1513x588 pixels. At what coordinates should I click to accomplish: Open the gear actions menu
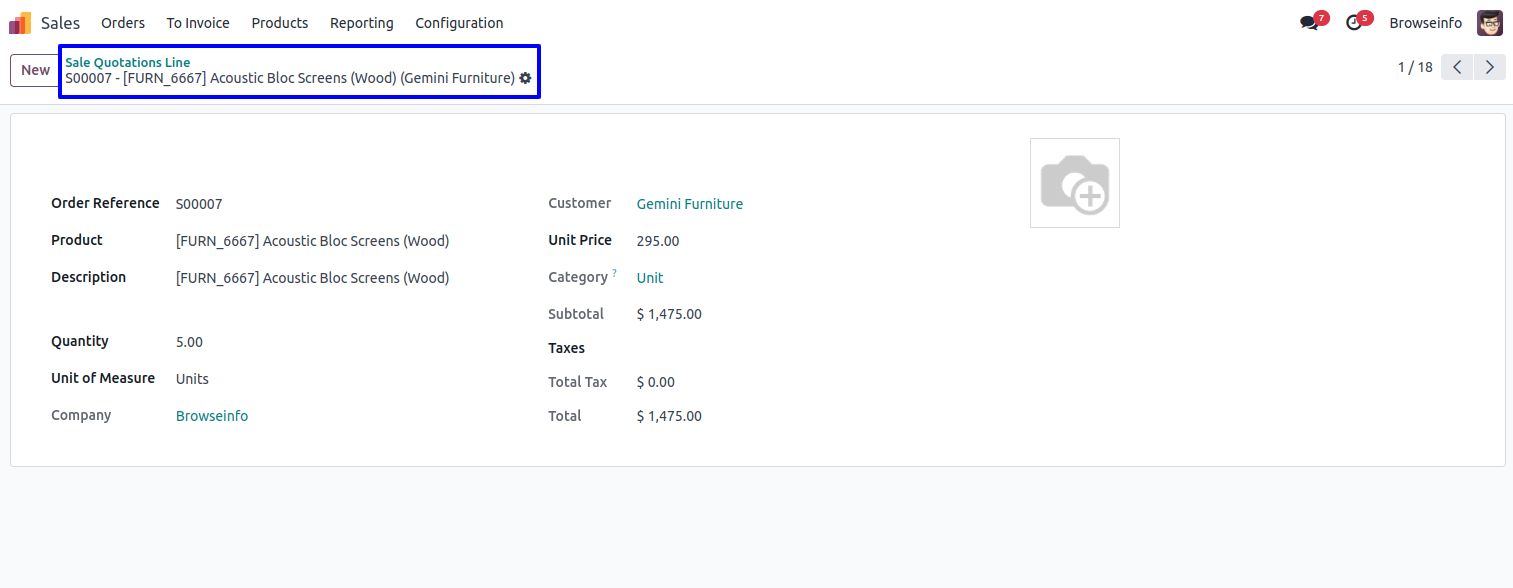pyautogui.click(x=526, y=78)
